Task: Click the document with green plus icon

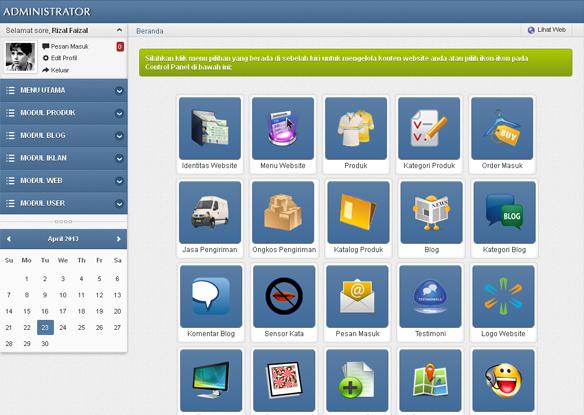Action: pos(357,380)
